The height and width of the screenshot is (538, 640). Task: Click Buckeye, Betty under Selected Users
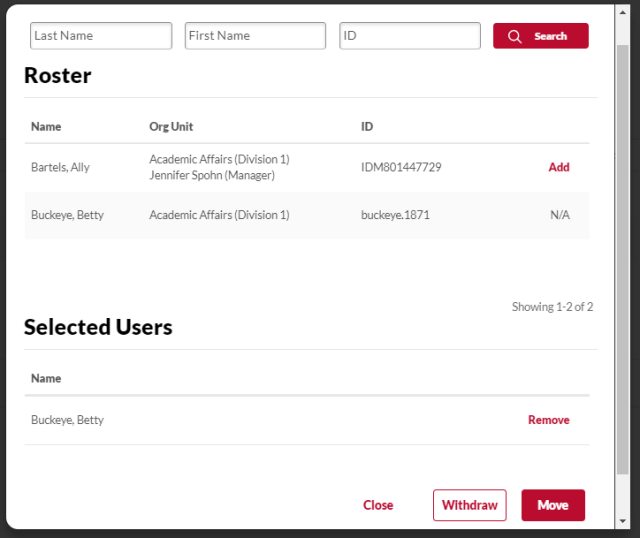click(x=67, y=420)
